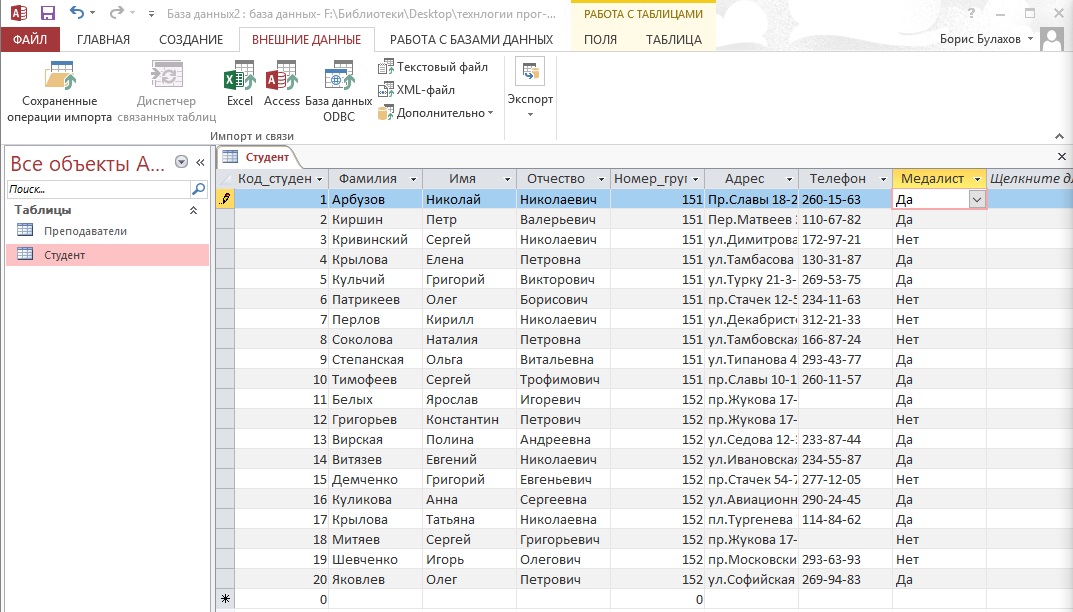
Task: Open Медалист dropdown in first row
Action: (977, 200)
